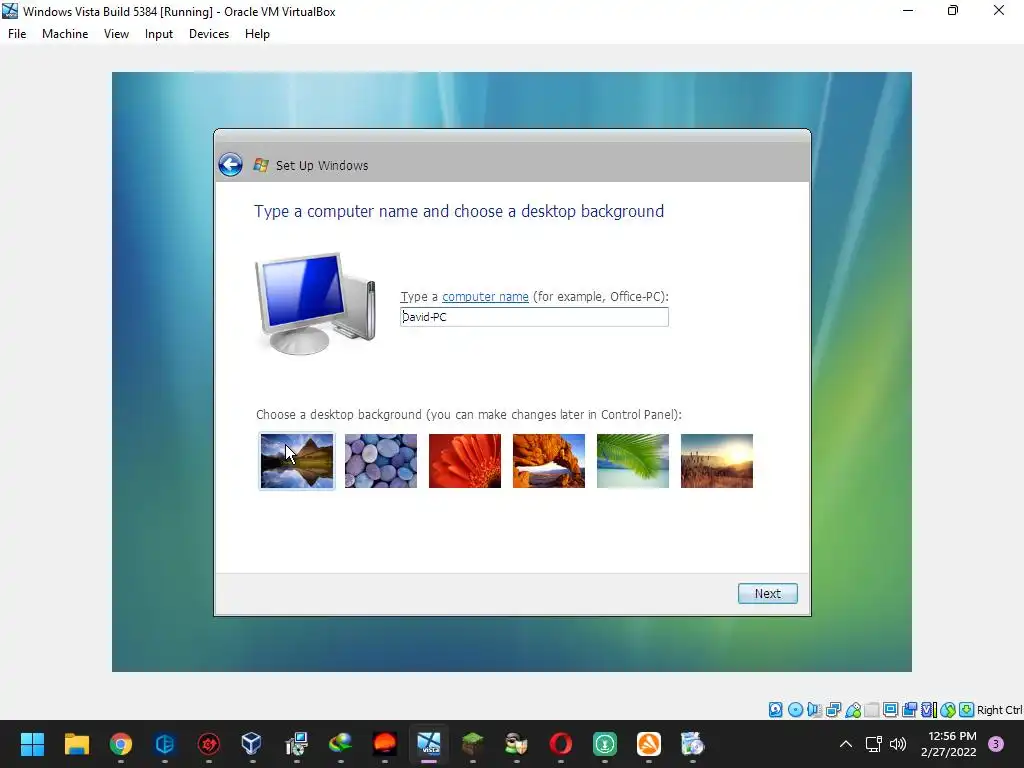Open VirtualBox Manager cube icon on taskbar
The height and width of the screenshot is (768, 1024).
click(251, 744)
